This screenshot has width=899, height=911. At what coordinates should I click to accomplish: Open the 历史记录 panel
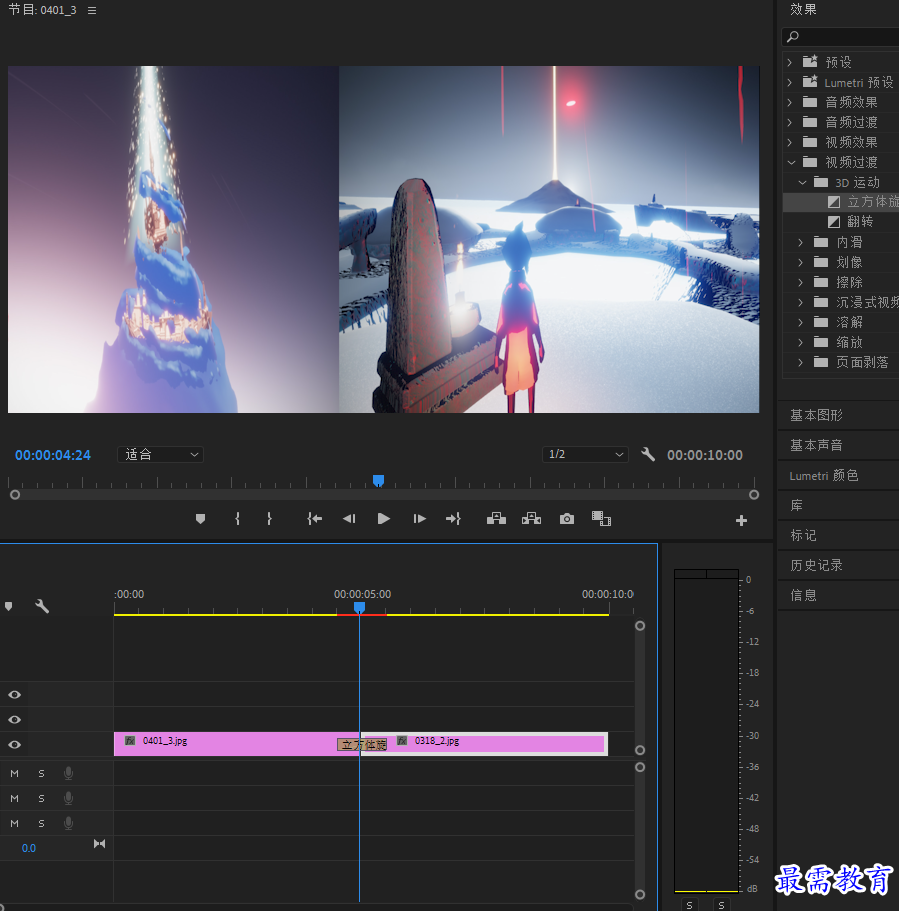(816, 565)
